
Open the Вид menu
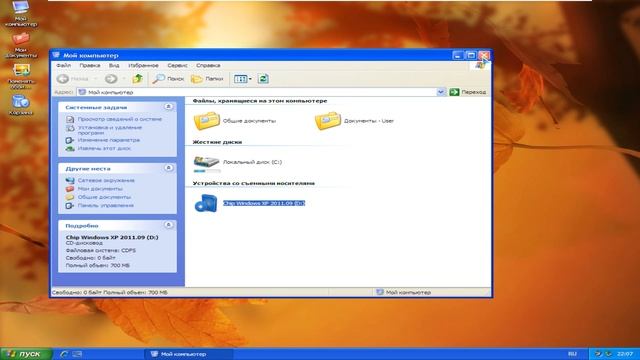point(114,65)
